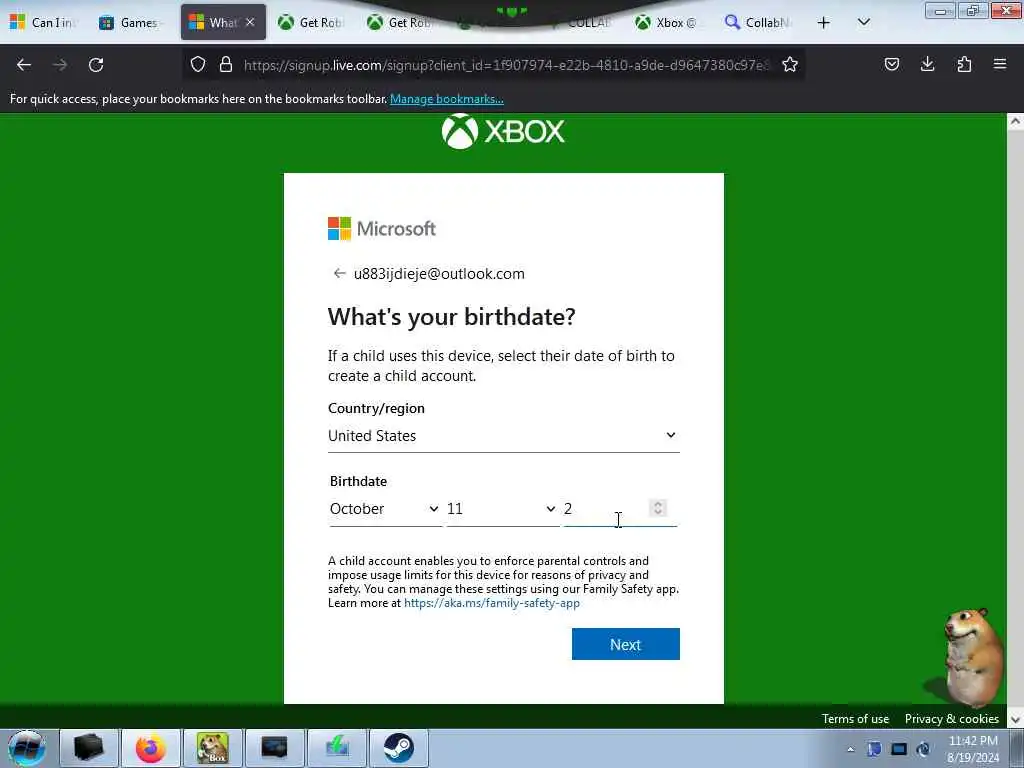Open the dark monitor taskbar app
This screenshot has width=1024, height=768.
274,748
